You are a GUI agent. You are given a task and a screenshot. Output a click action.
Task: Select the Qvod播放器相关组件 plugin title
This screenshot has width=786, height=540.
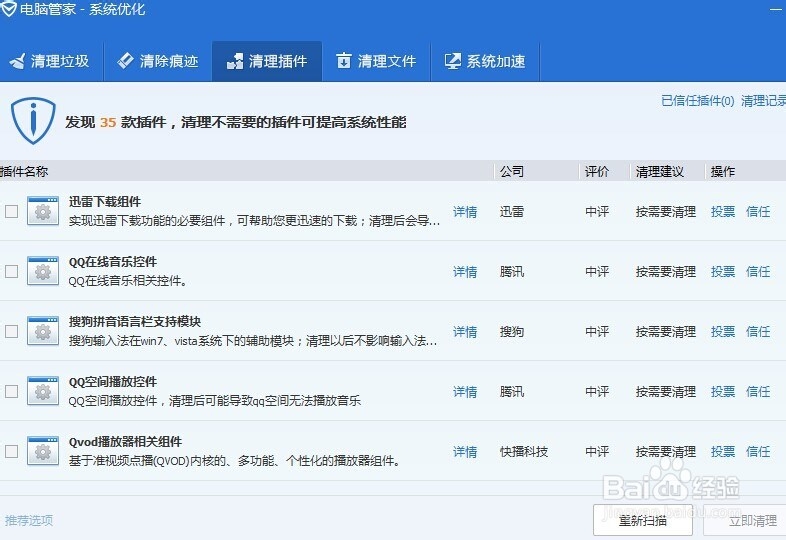coord(125,442)
